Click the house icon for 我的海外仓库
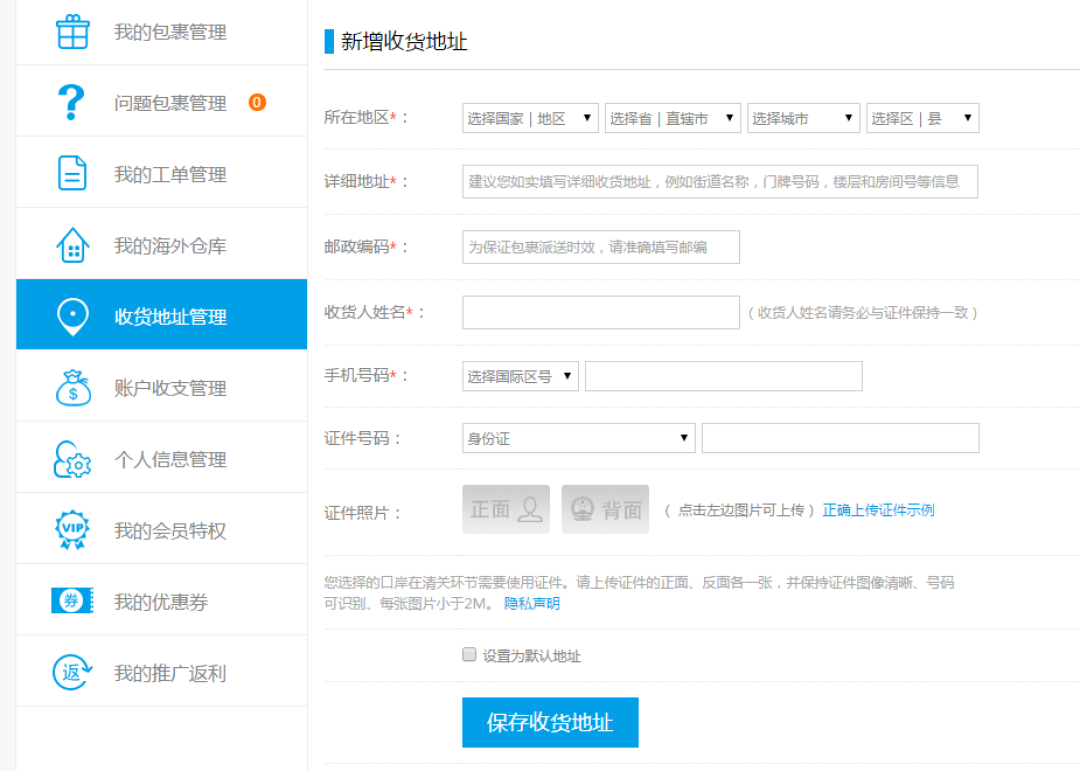This screenshot has height=771, width=1080. point(72,245)
